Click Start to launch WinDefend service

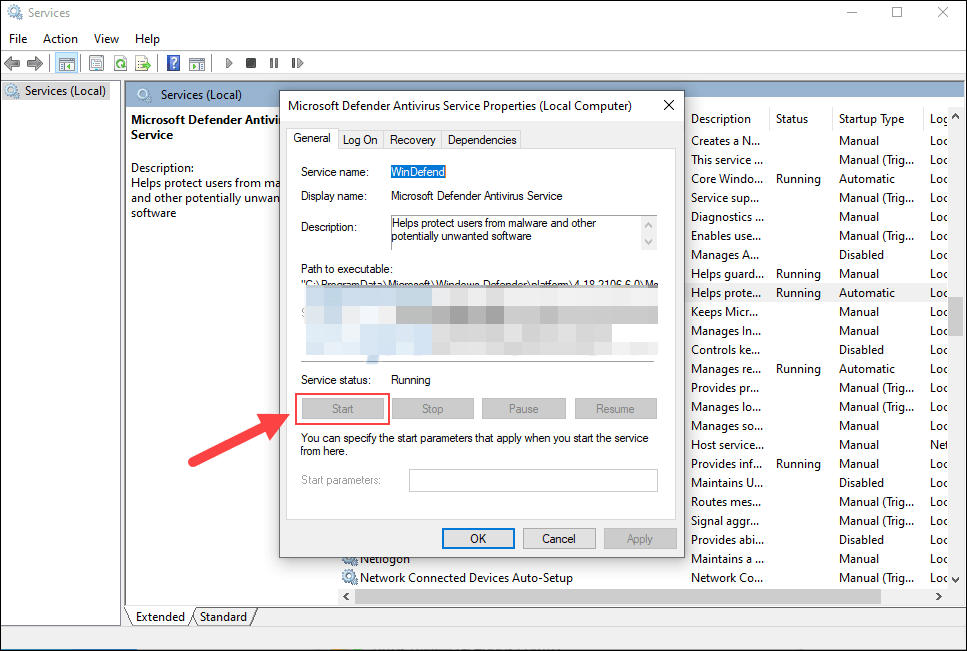pos(341,408)
